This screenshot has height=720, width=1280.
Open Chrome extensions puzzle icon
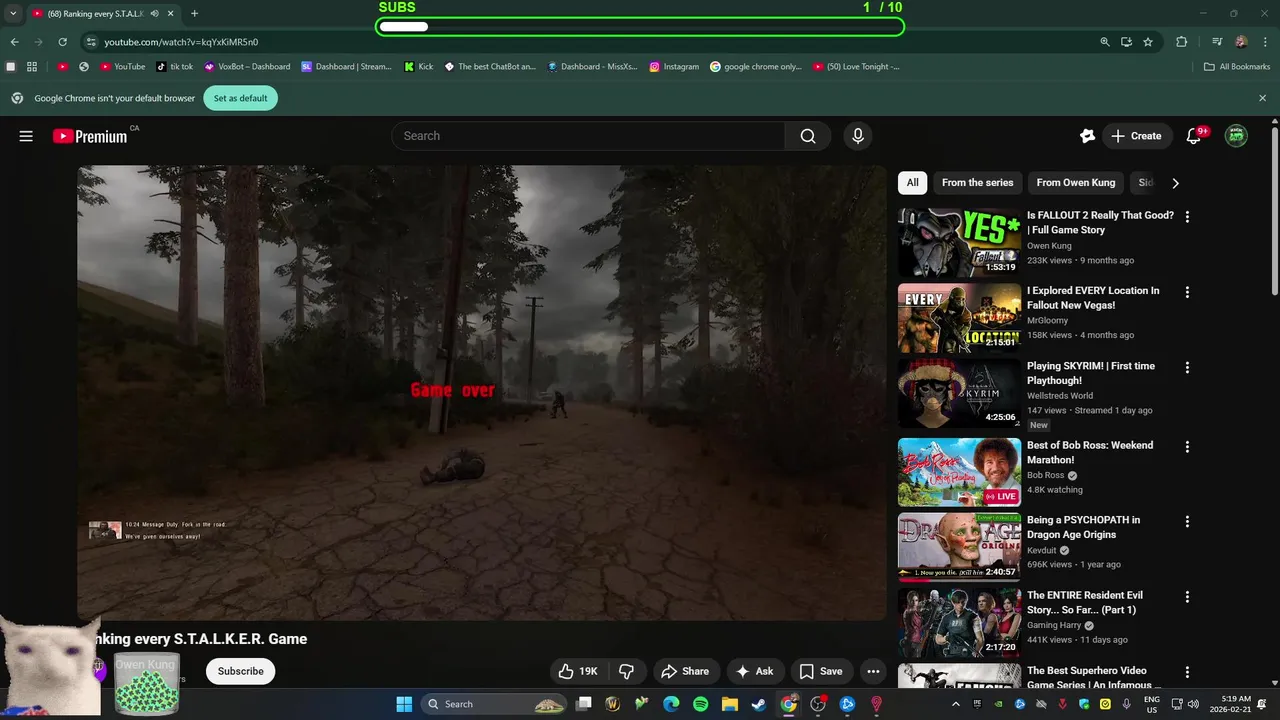point(1181,42)
